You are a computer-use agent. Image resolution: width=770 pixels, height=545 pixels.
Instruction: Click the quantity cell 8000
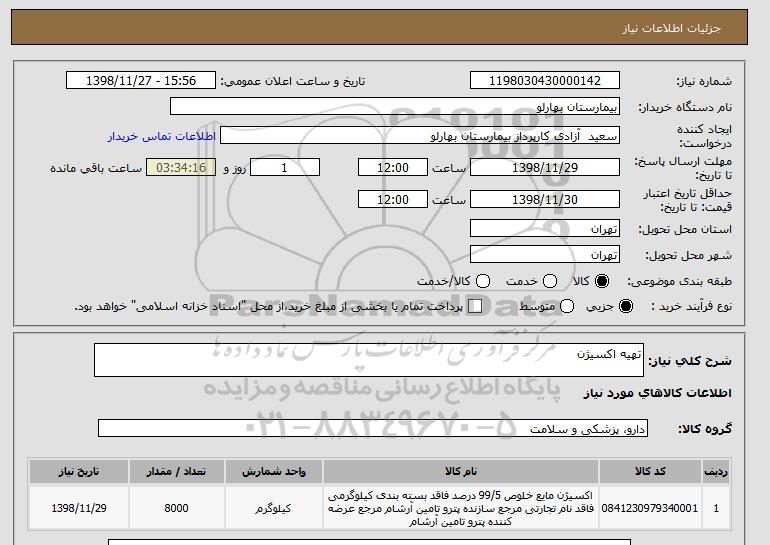click(176, 508)
